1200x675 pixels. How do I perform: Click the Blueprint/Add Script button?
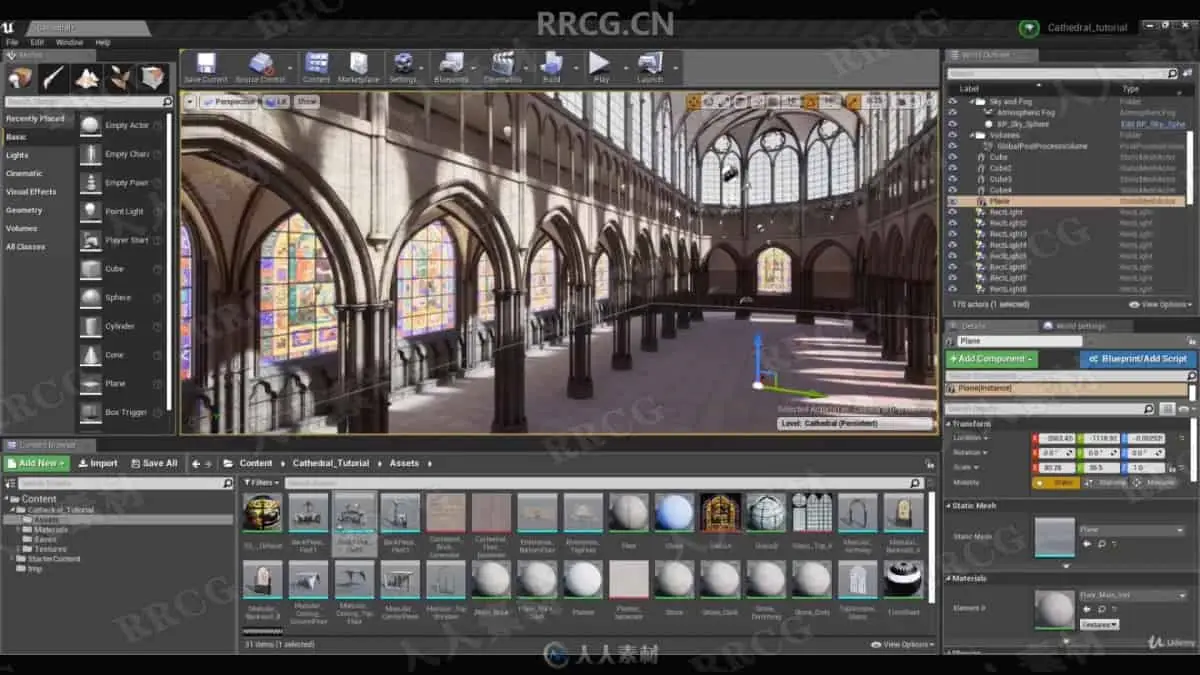(x=1137, y=358)
